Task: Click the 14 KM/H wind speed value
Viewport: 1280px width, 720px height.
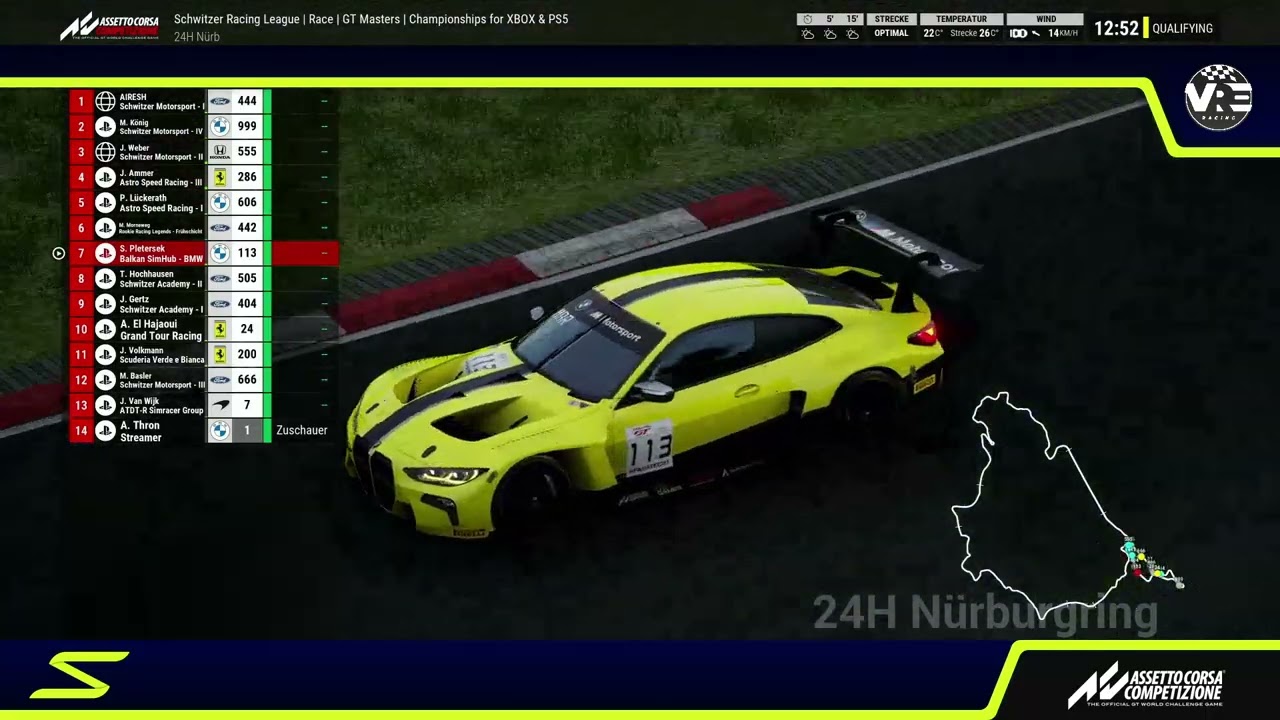Action: click(x=1062, y=33)
